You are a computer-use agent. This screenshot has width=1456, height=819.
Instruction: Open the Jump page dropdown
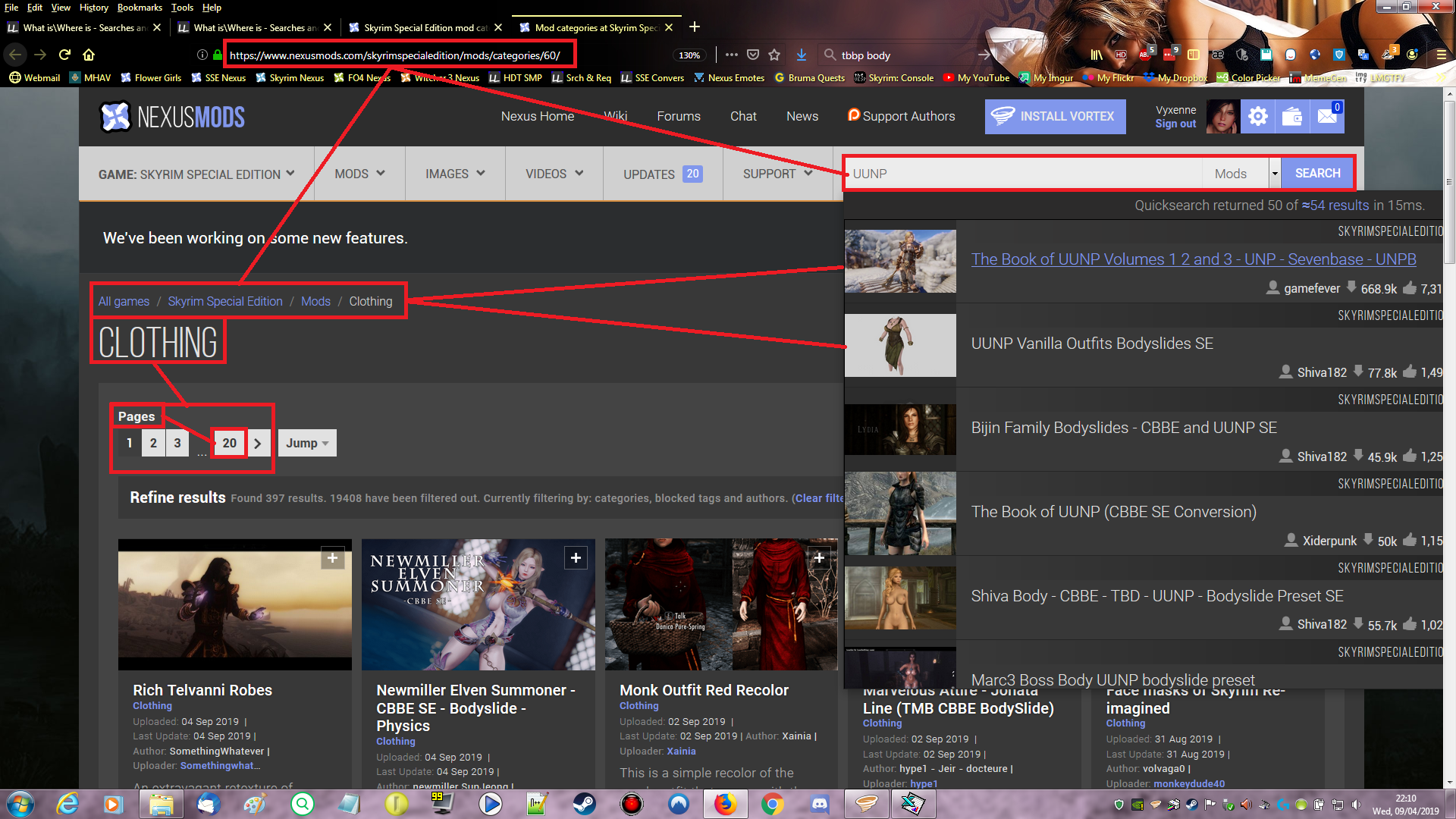pos(307,444)
